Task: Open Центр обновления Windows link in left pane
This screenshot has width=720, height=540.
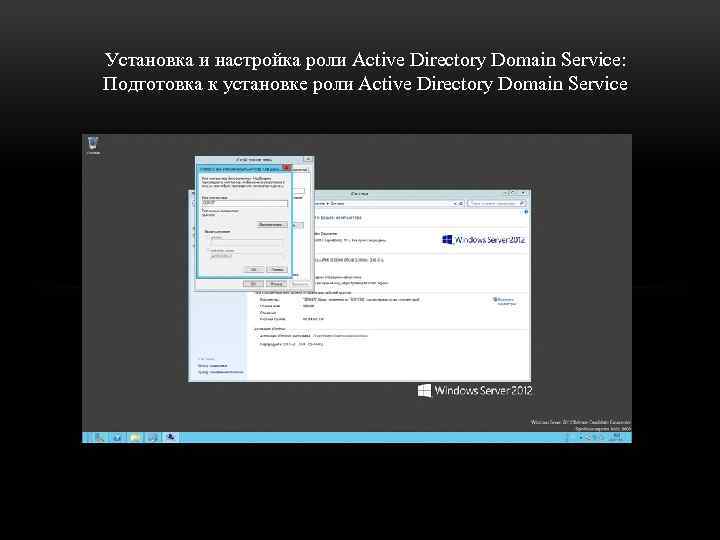Action: 221,372
